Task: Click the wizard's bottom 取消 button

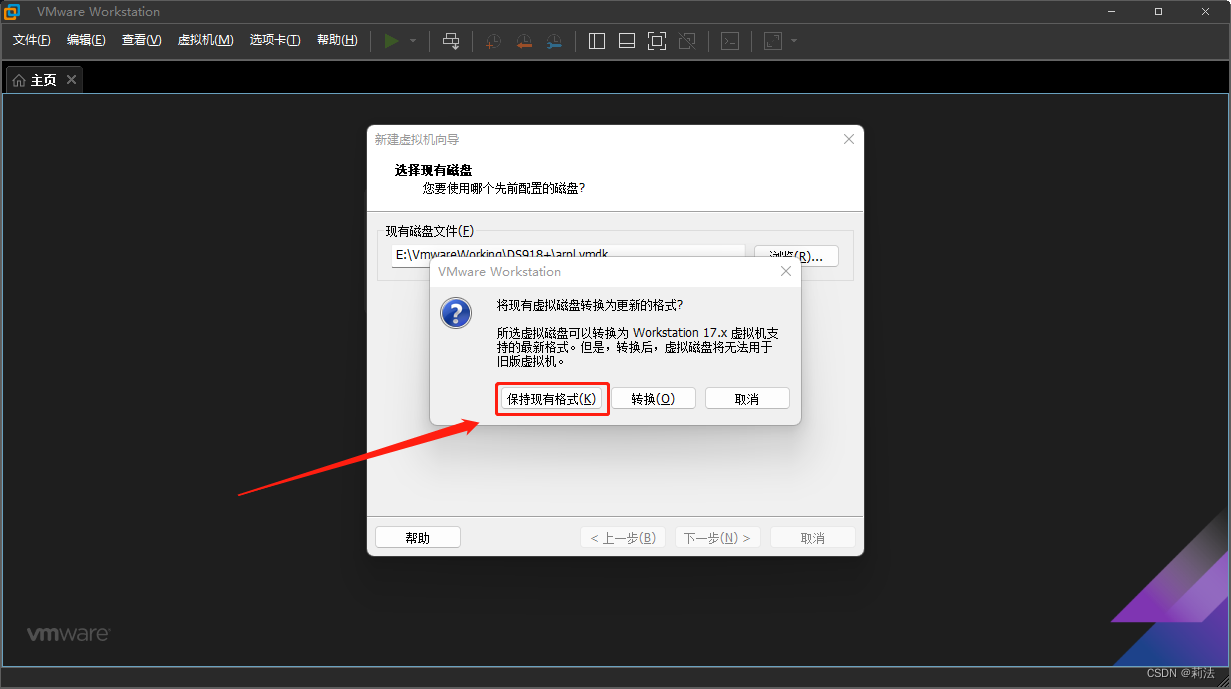Action: click(x=813, y=538)
